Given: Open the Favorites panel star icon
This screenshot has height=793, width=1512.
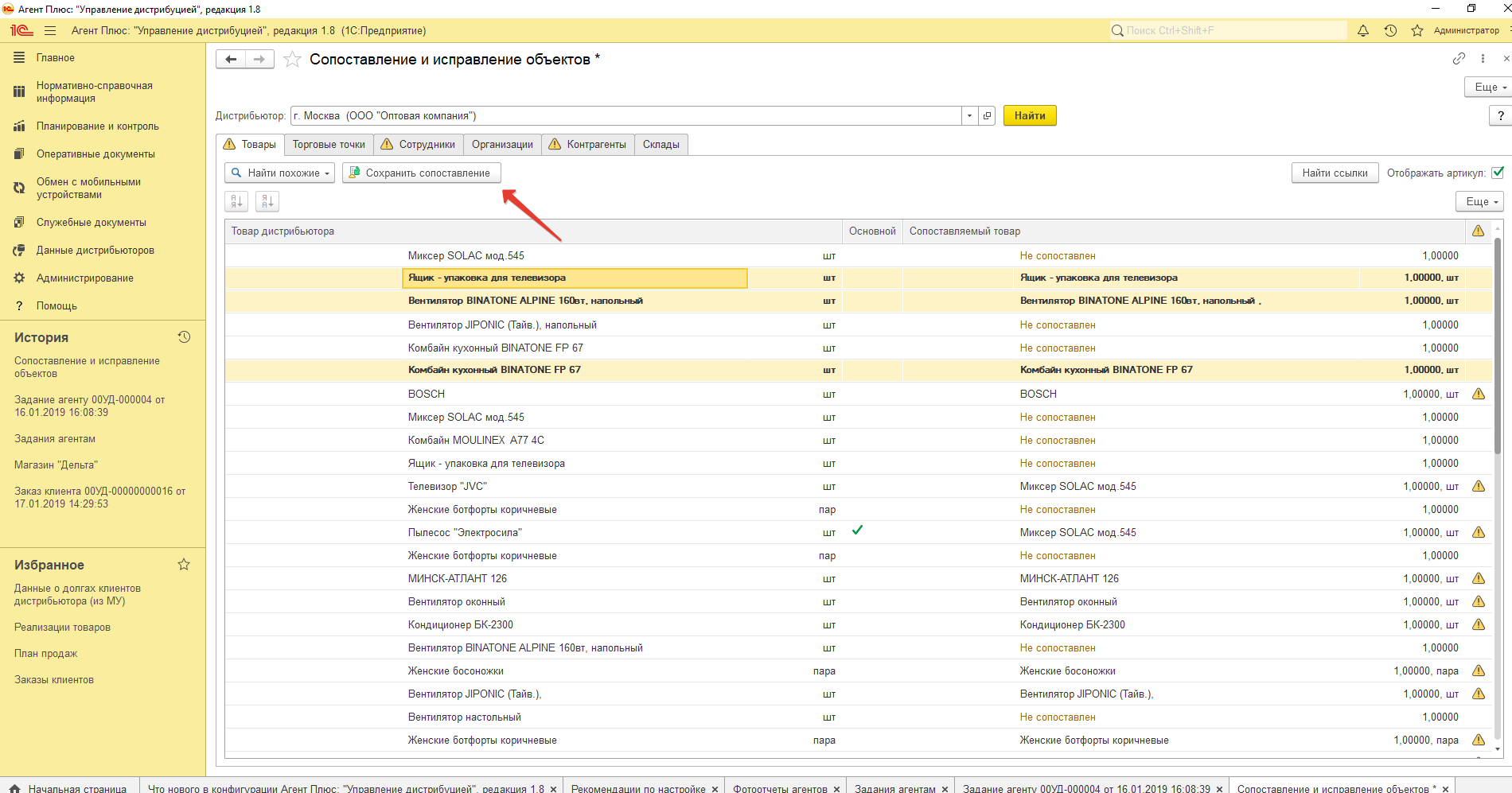Looking at the screenshot, I should [184, 565].
